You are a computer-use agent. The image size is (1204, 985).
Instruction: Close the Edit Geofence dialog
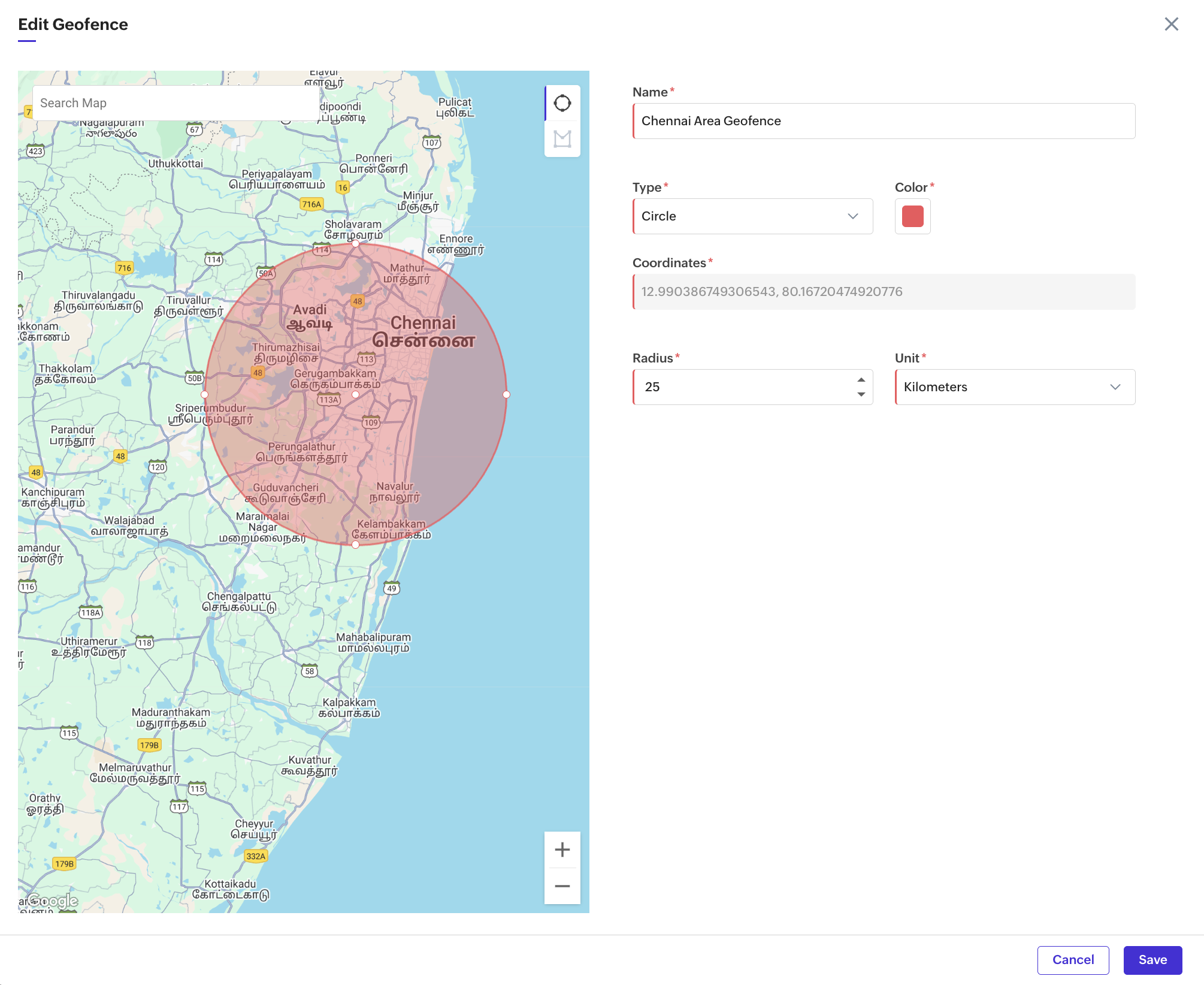click(x=1171, y=24)
